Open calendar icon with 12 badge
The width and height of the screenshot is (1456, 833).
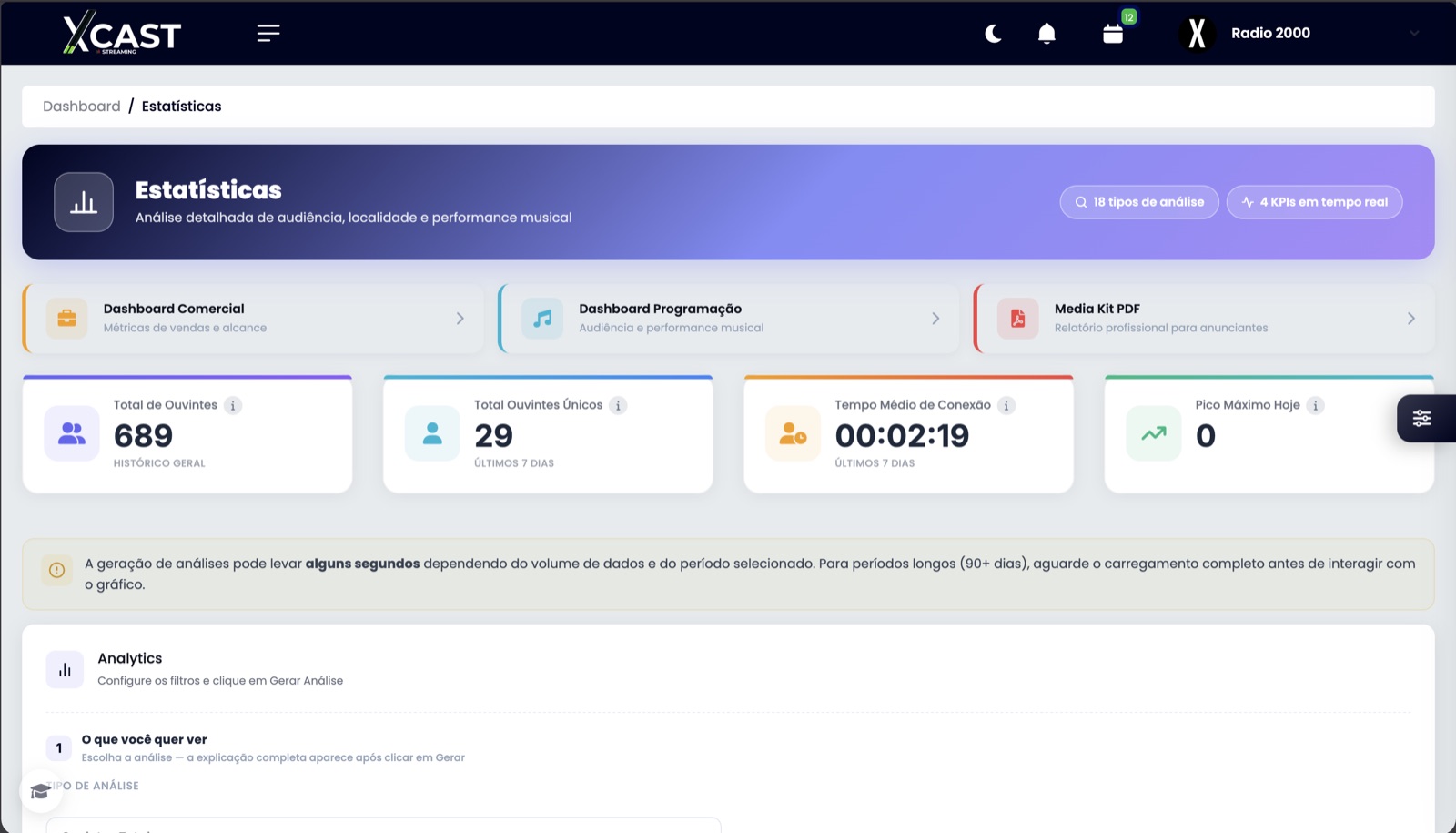click(1113, 34)
